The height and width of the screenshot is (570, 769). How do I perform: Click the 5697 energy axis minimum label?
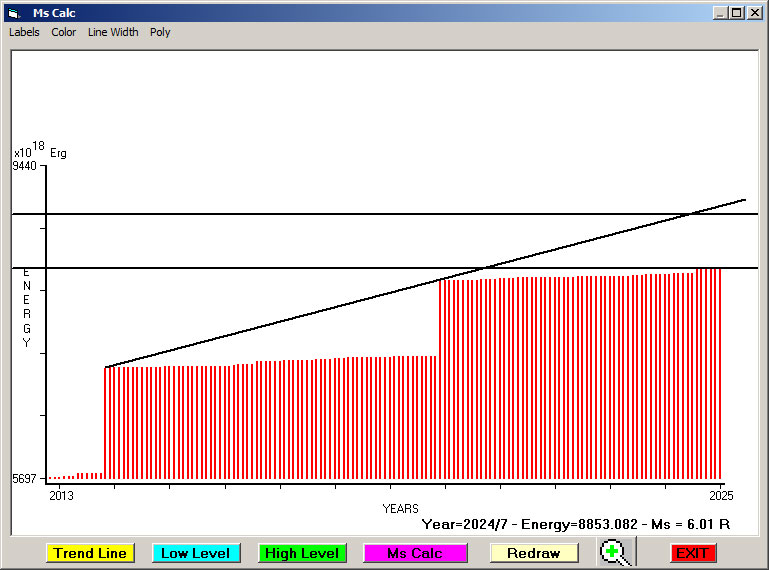pos(25,479)
